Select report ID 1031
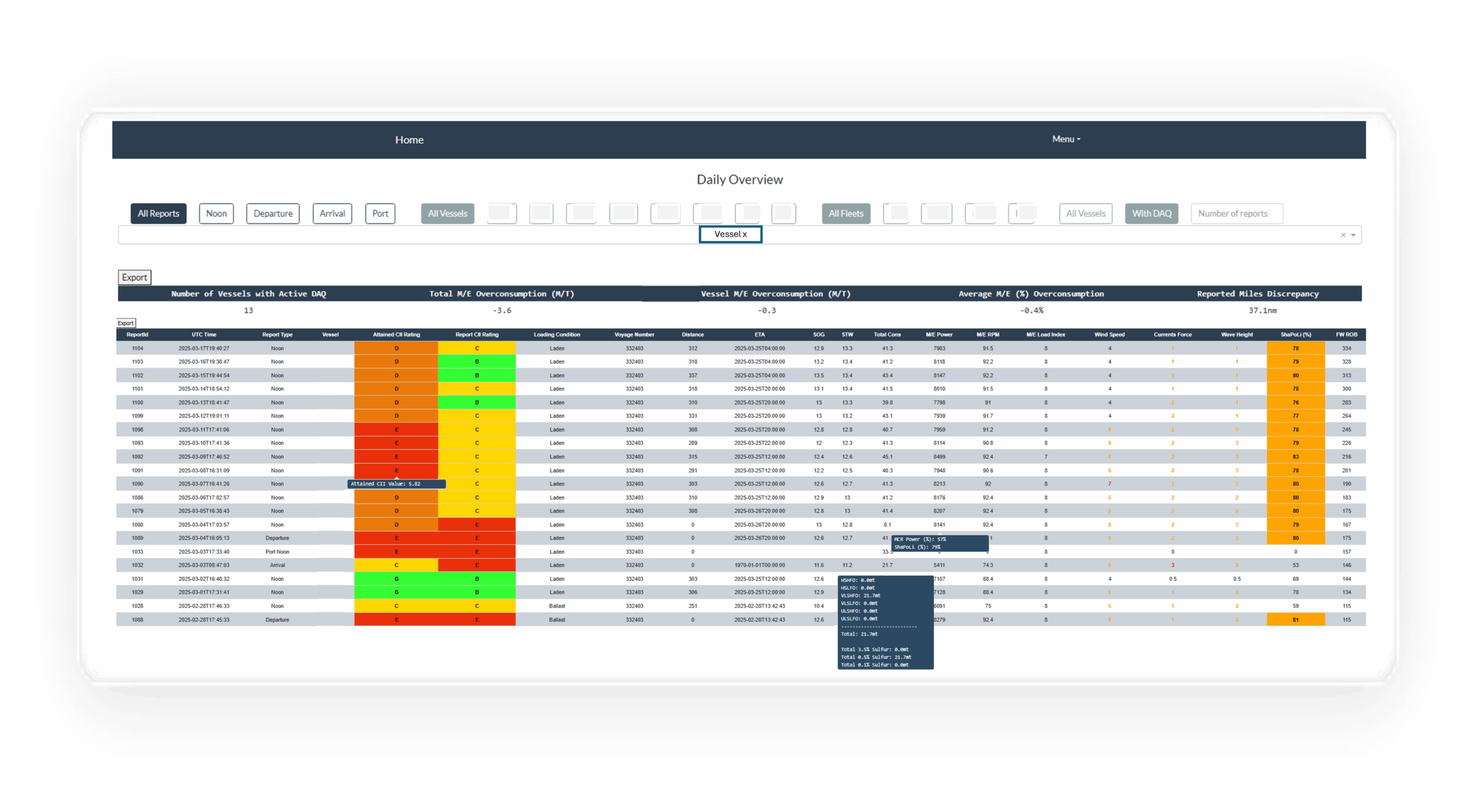This screenshot has width=1476, height=812. [x=137, y=579]
